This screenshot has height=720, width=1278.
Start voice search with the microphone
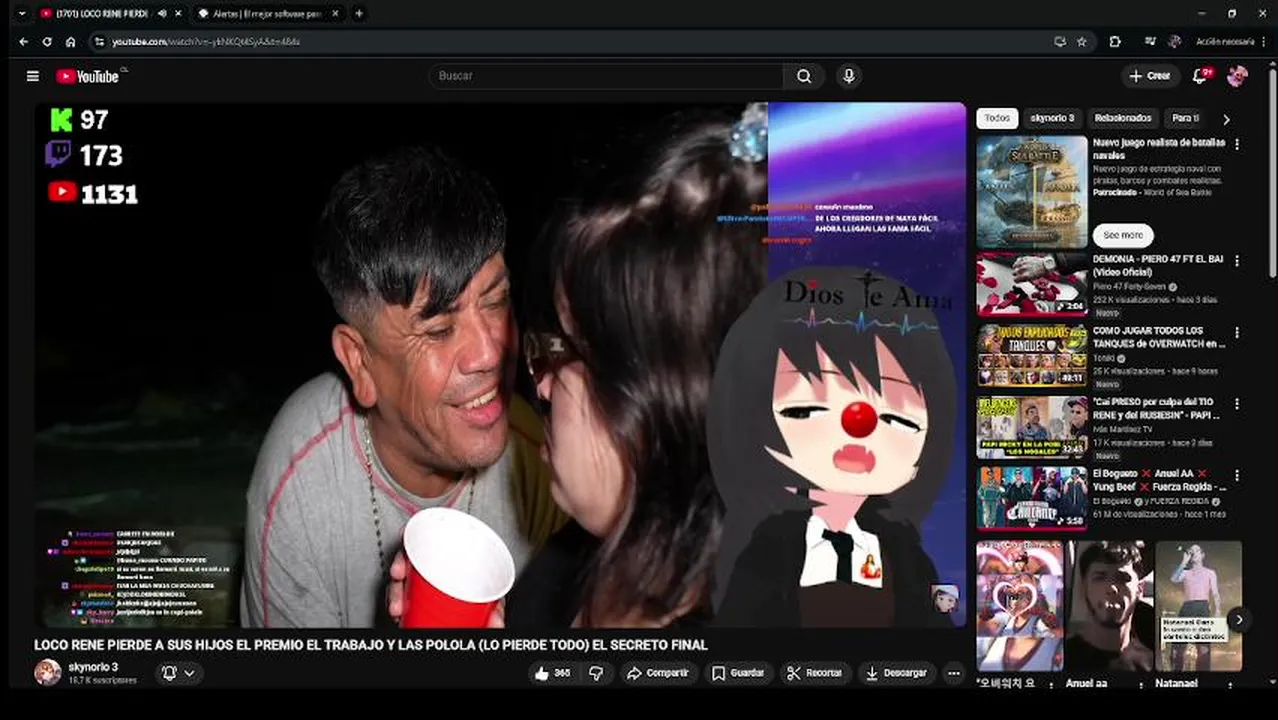[x=849, y=76]
